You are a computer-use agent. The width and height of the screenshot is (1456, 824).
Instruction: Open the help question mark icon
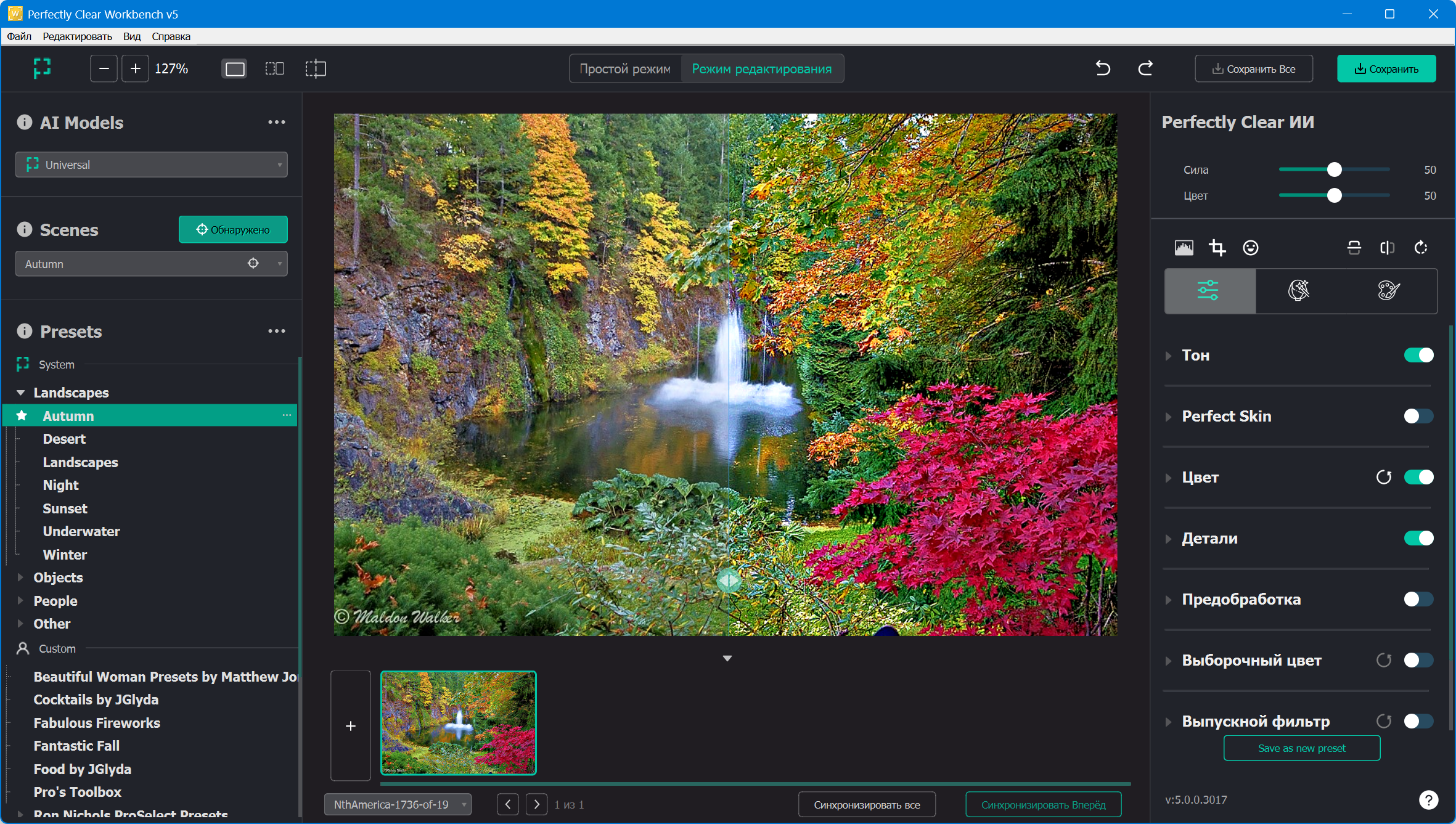[x=1428, y=799]
